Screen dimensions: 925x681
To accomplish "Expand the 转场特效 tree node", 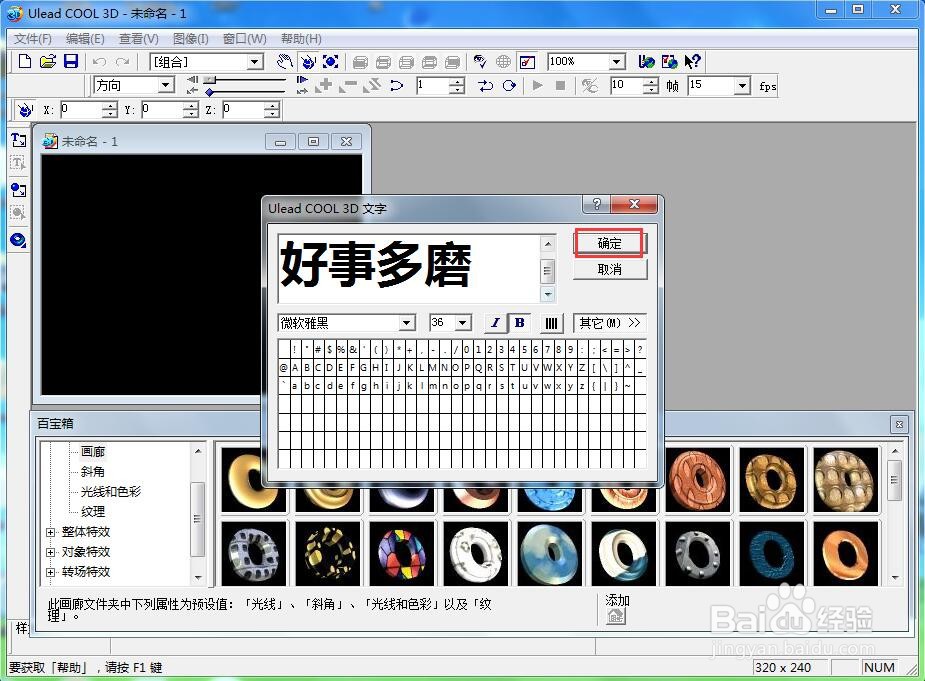I will (51, 572).
